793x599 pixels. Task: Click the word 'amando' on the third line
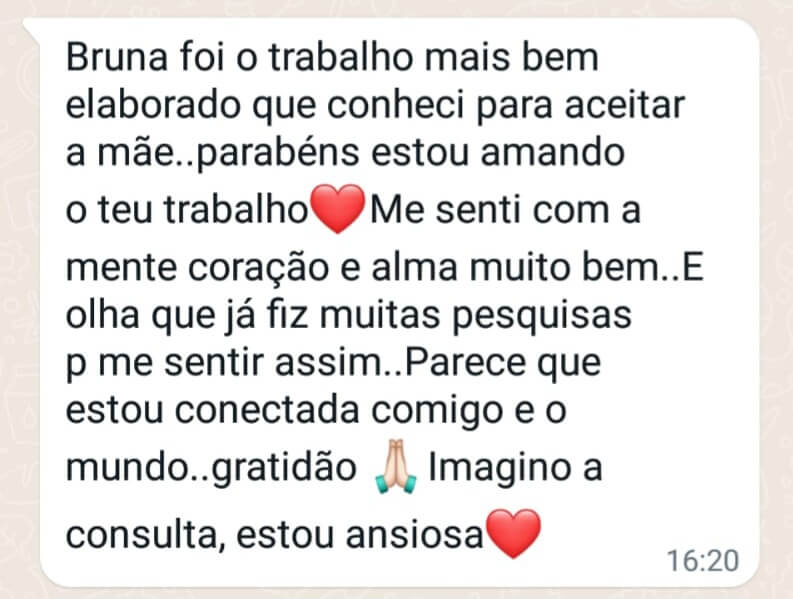tap(553, 153)
